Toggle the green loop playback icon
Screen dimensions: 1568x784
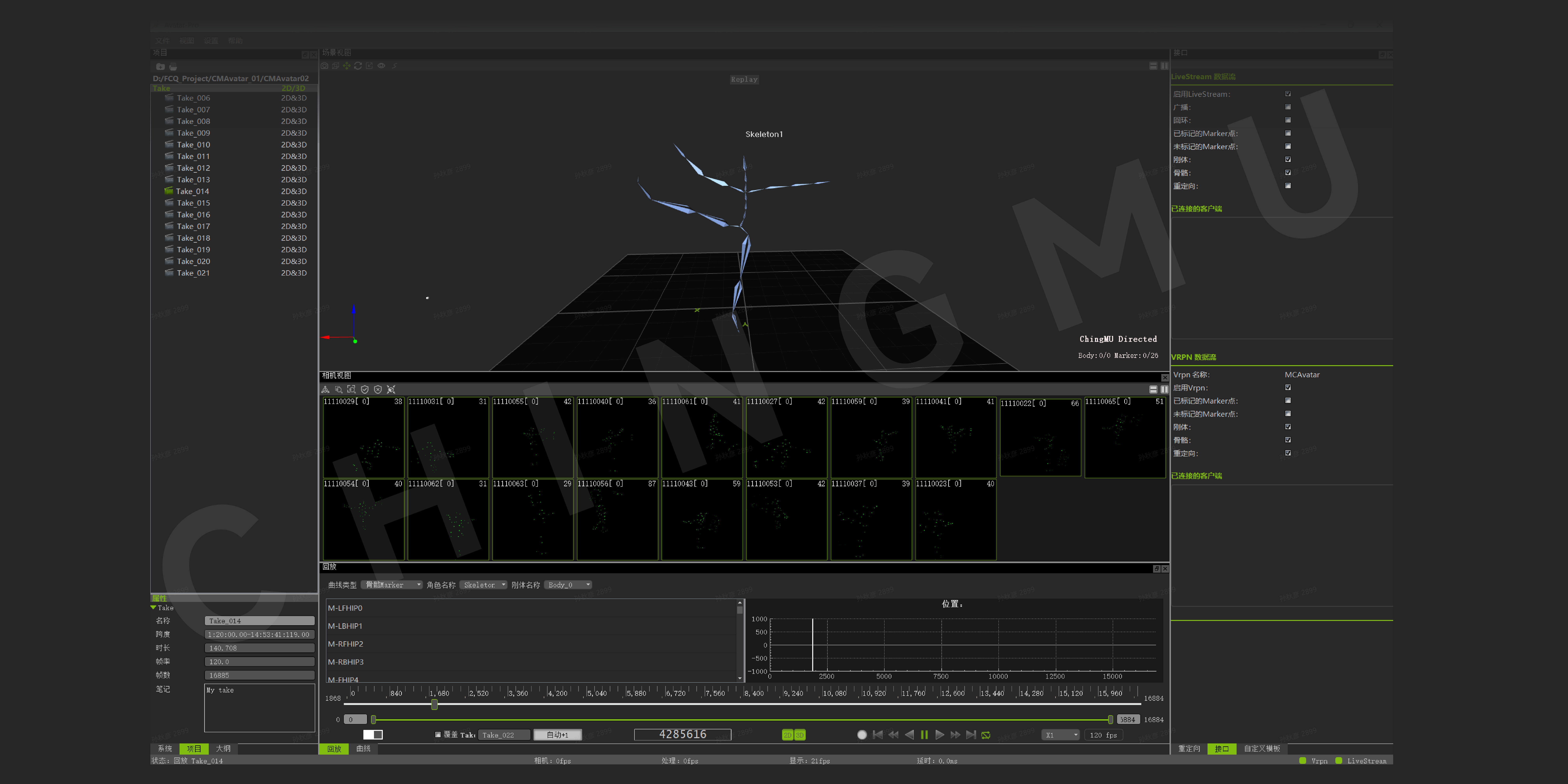click(986, 735)
